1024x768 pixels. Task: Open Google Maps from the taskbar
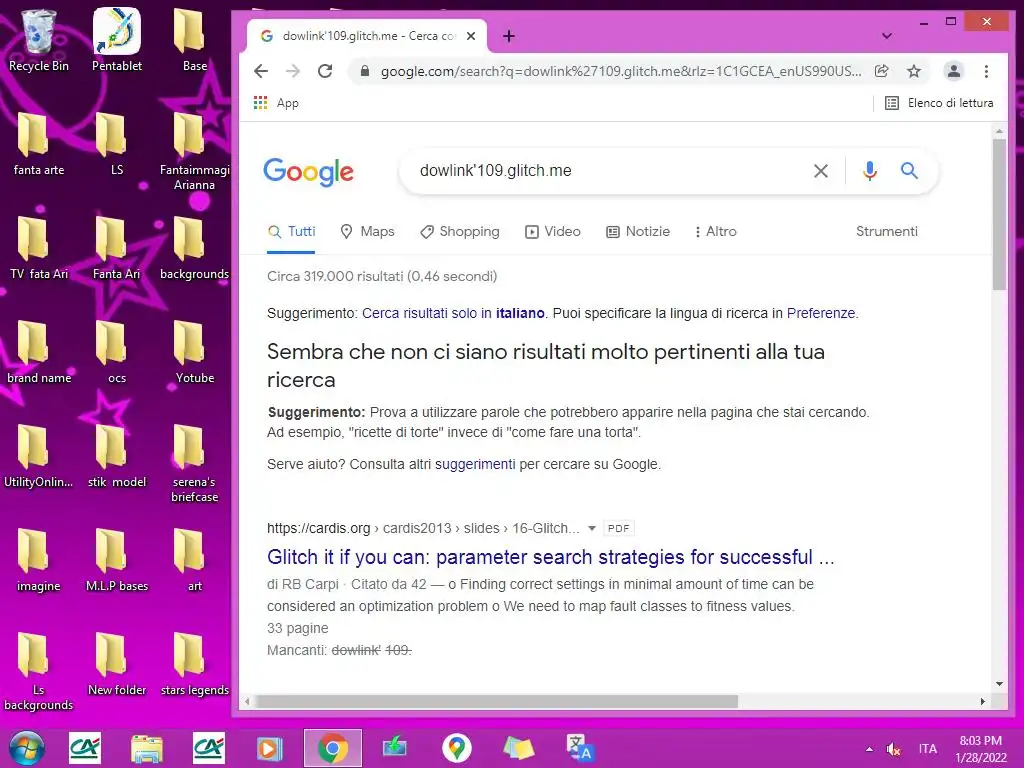click(456, 748)
